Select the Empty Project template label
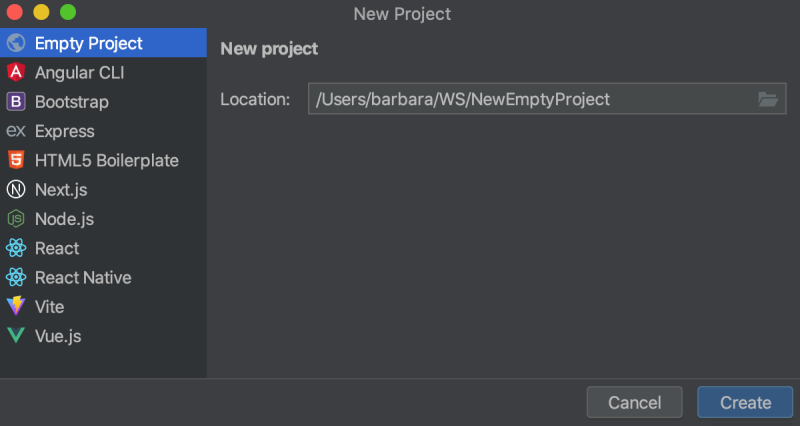 [88, 43]
